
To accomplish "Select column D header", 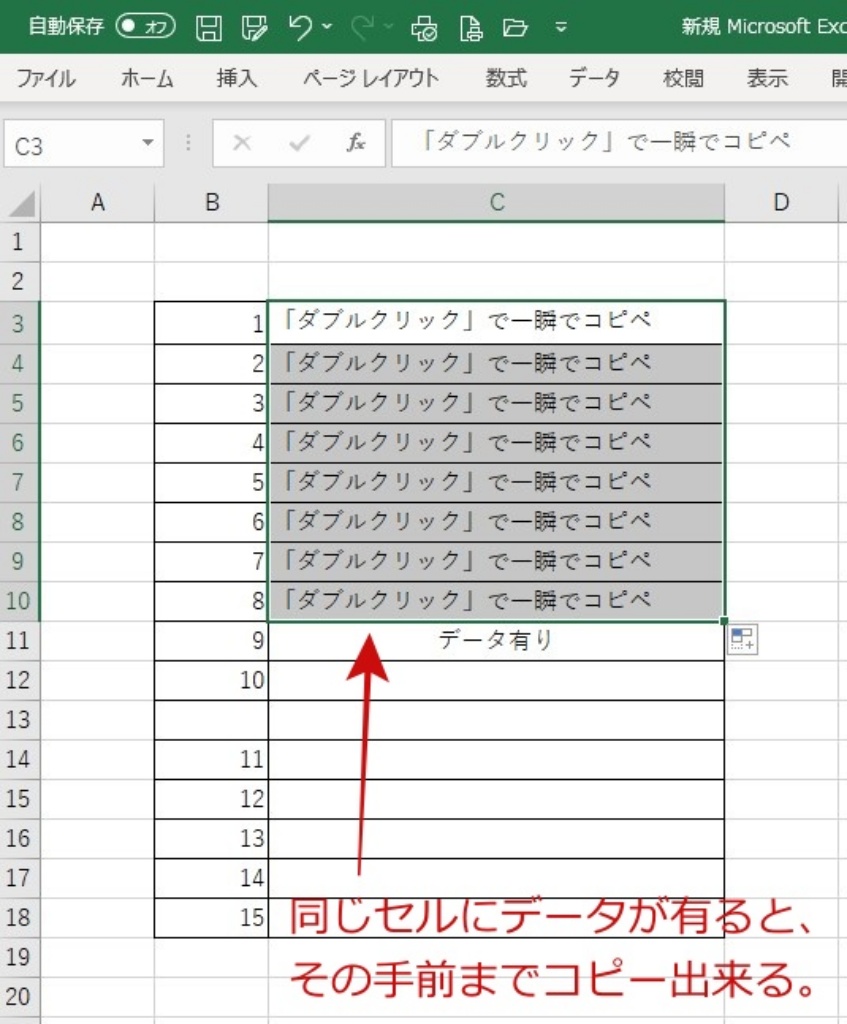I will (781, 203).
